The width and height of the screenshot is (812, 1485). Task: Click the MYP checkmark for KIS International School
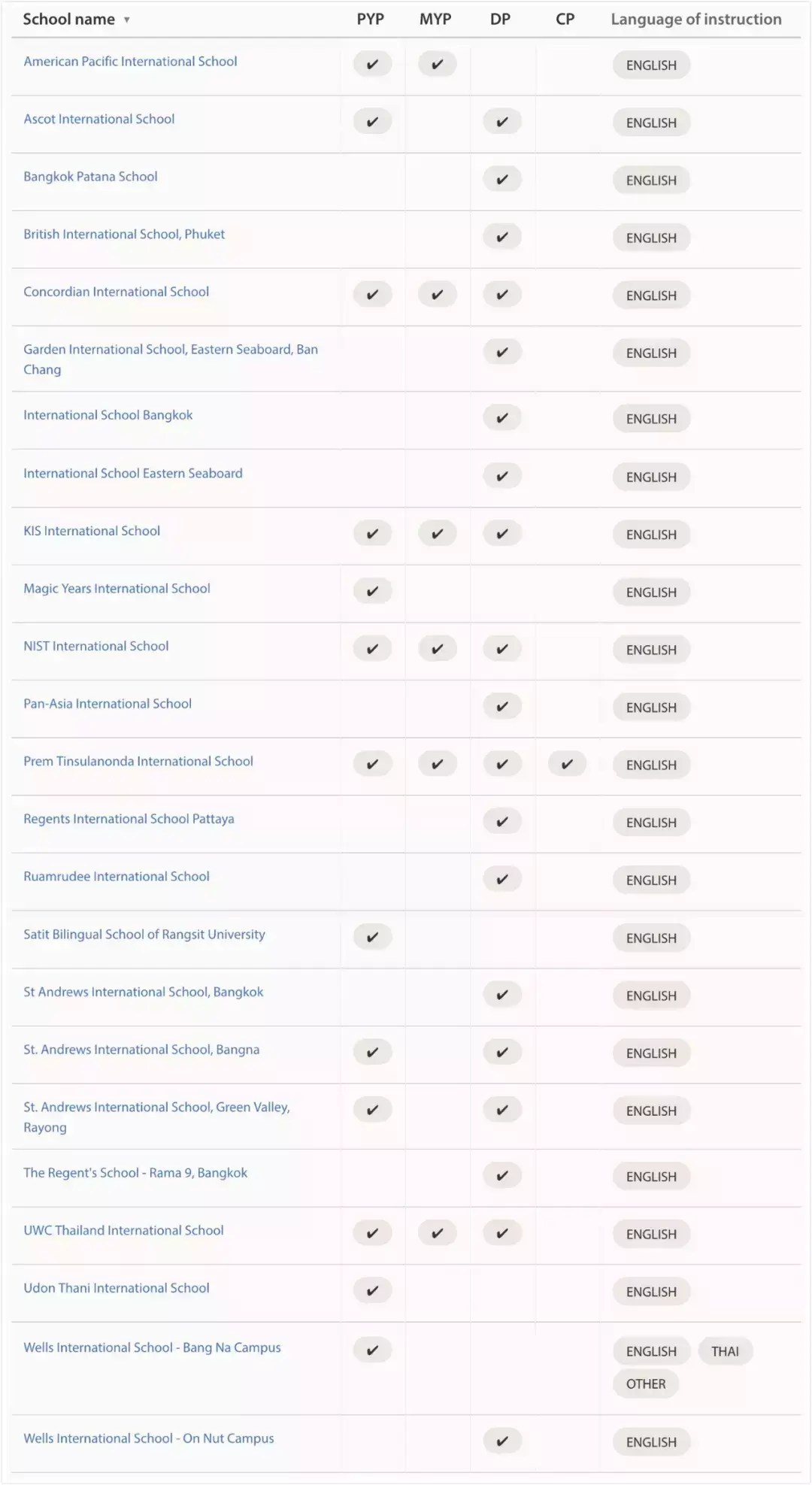tap(437, 534)
